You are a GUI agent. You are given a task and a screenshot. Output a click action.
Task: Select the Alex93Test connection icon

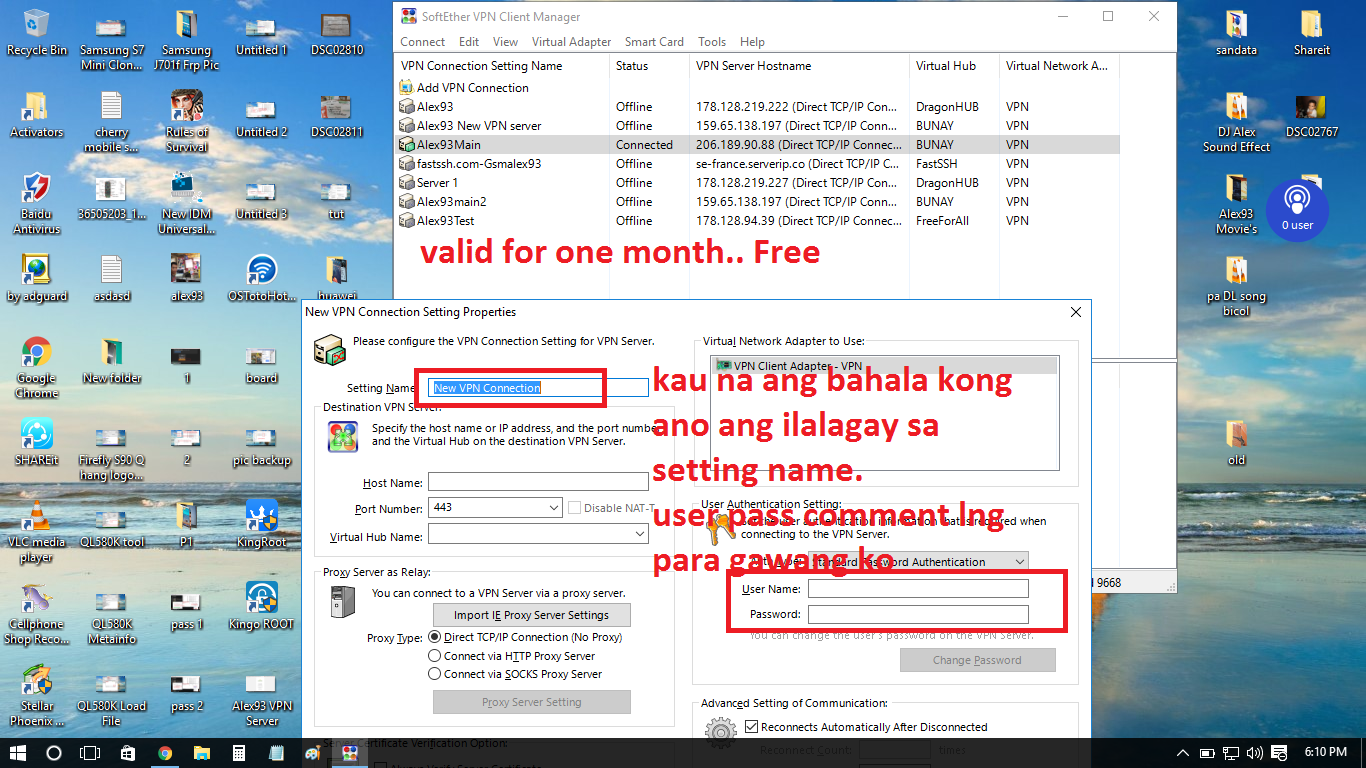point(407,221)
